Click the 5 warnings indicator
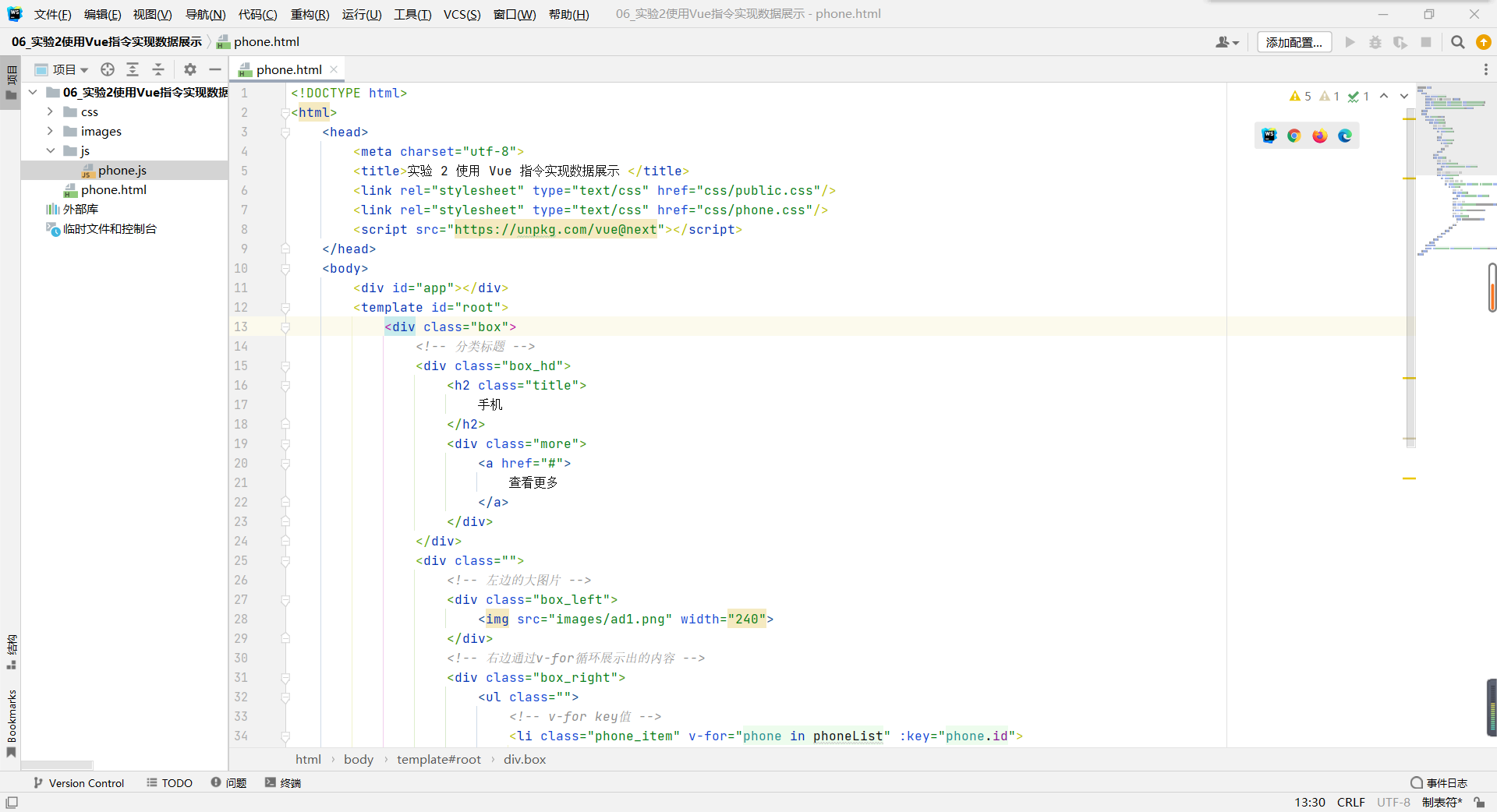Viewport: 1497px width, 812px height. coord(1301,96)
